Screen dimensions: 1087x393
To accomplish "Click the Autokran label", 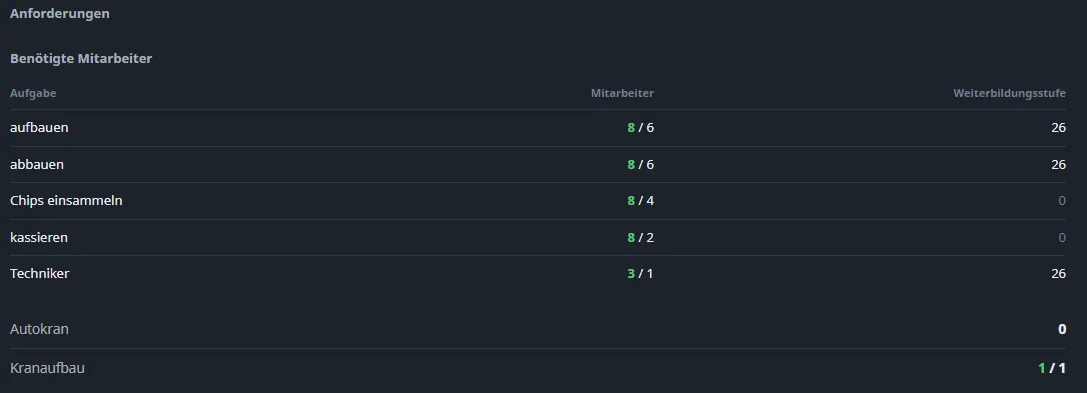I will [x=39, y=329].
